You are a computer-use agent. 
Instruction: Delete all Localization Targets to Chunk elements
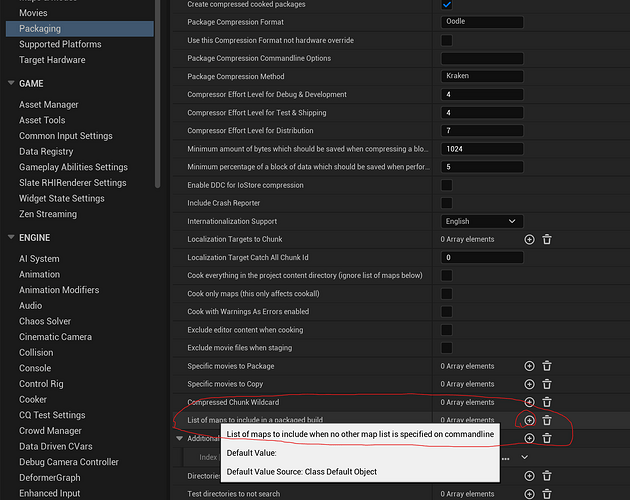(547, 240)
